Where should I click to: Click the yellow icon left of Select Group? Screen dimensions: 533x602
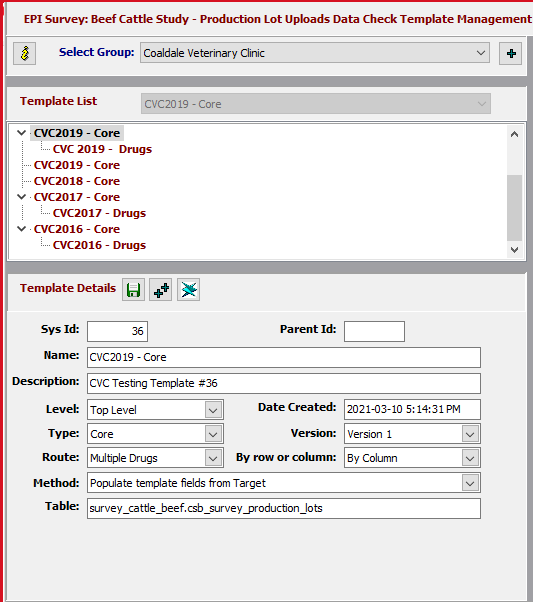(25, 53)
